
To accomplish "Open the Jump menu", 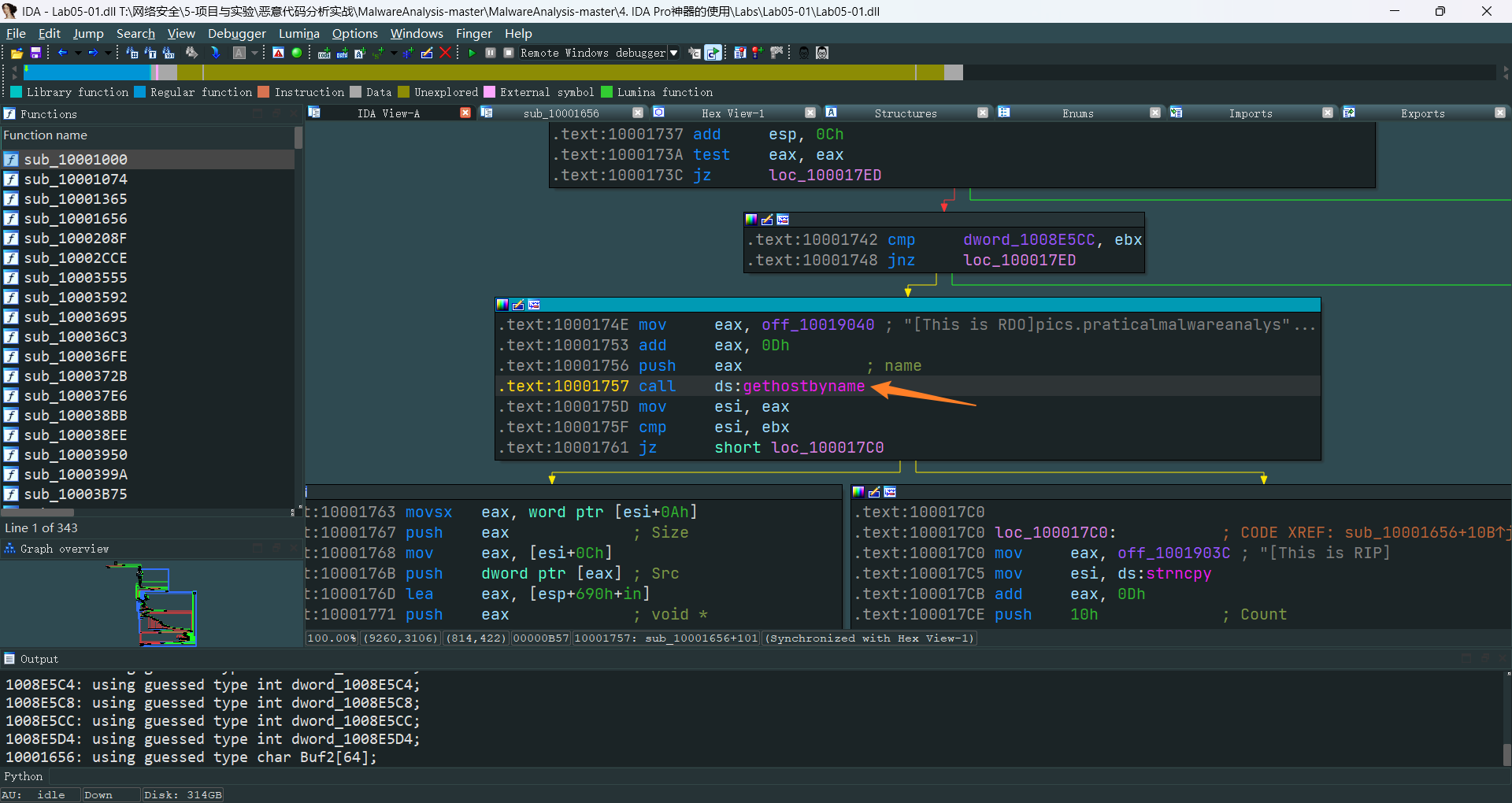I will coord(88,33).
